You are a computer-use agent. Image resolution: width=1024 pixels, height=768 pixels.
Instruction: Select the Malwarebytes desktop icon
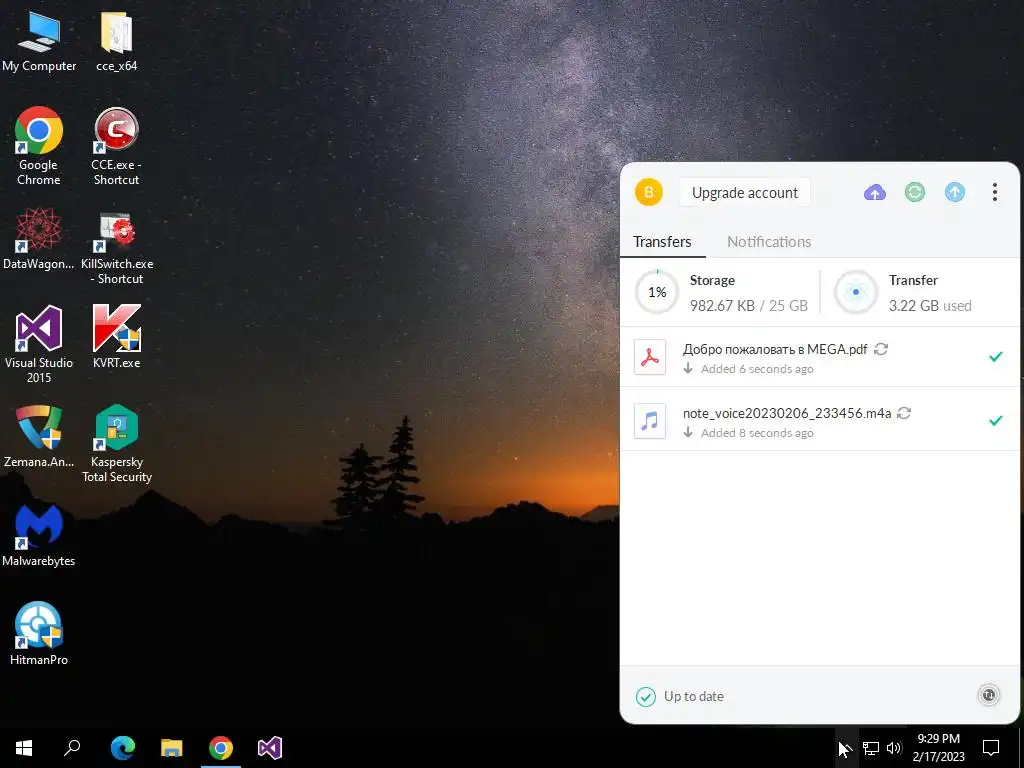point(39,536)
